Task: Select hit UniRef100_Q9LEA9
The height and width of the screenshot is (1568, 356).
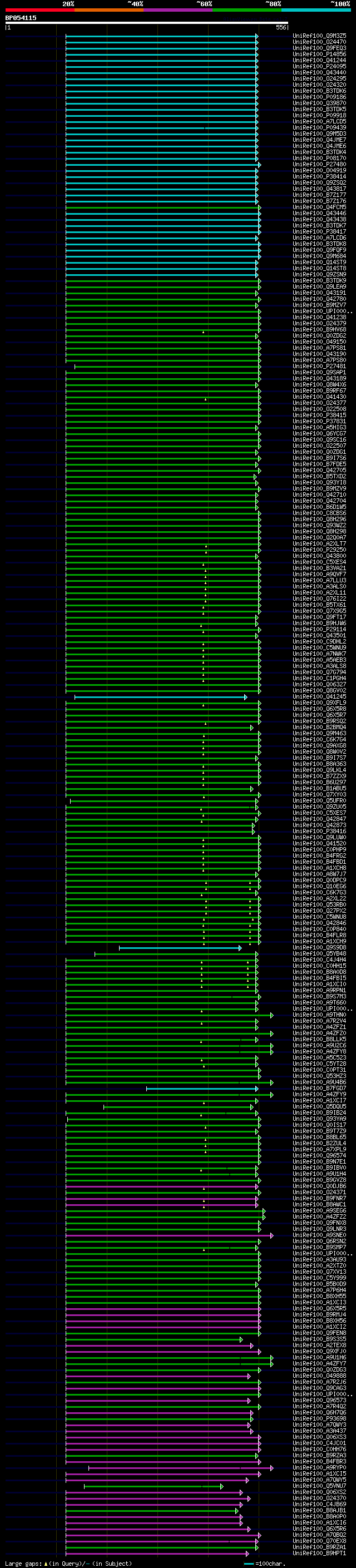Action: tap(319, 286)
